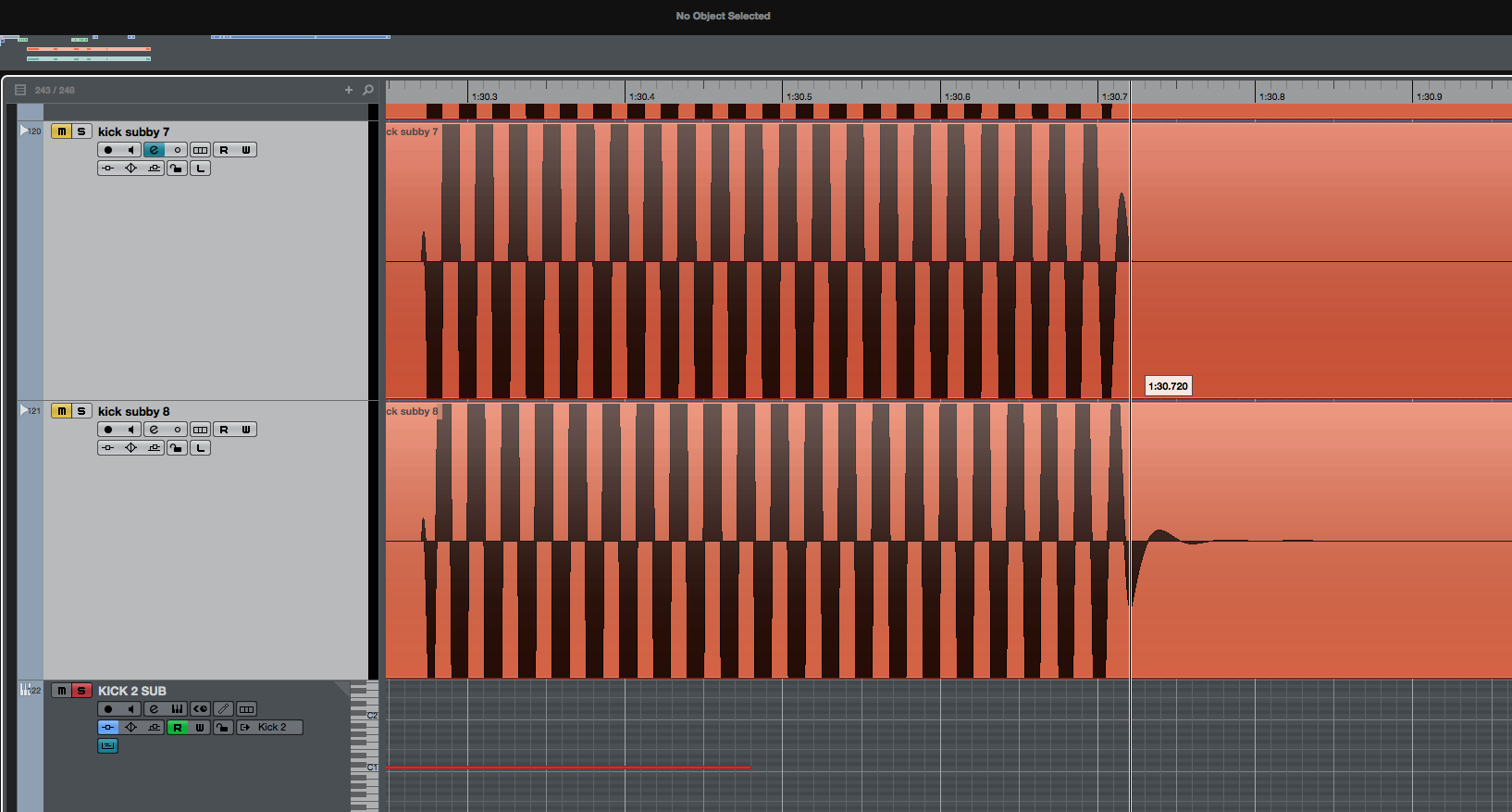Screen dimensions: 1512x812
Task: Toggle Monitor speaker on kick subby 8
Action: click(x=130, y=430)
